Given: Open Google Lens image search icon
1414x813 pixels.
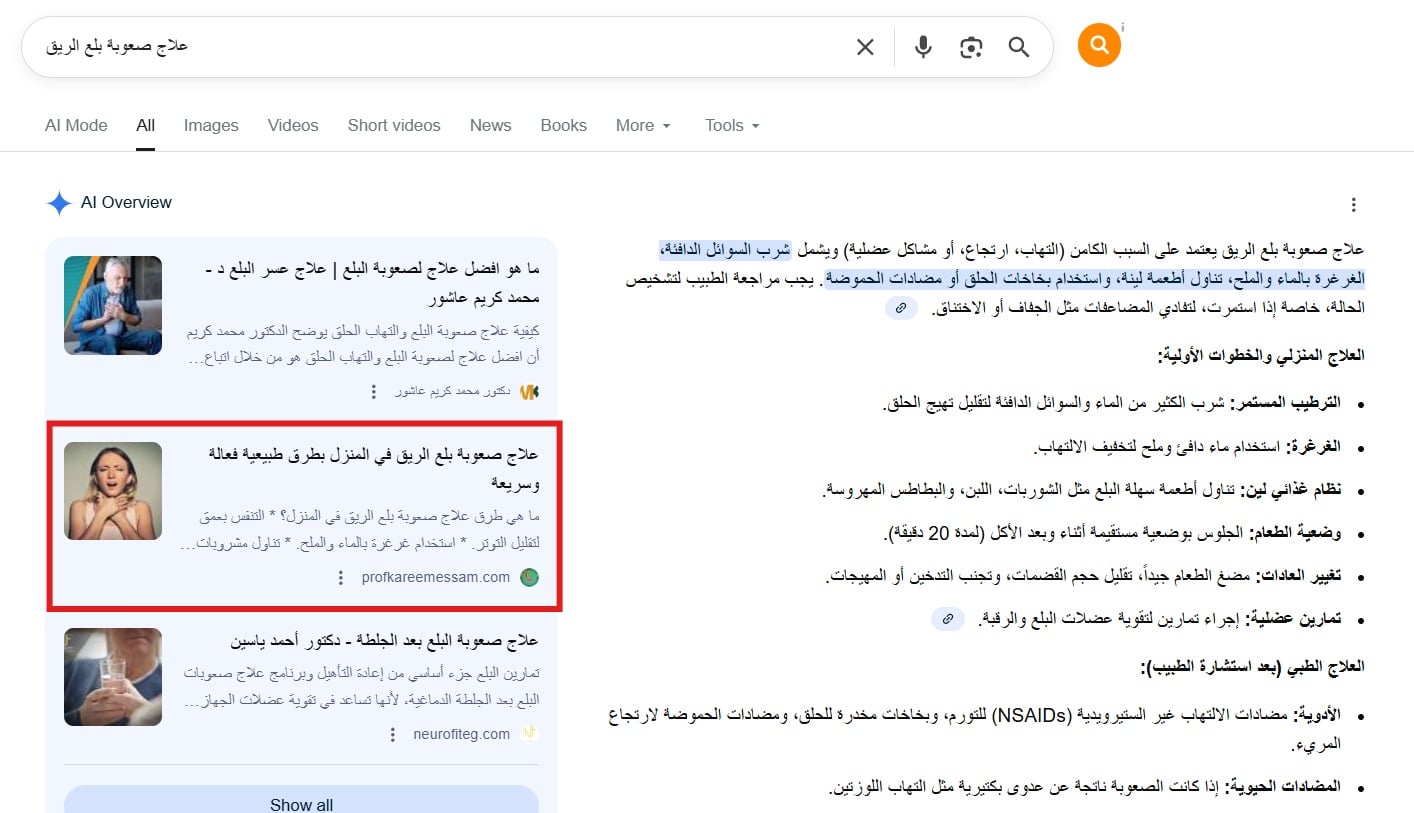Looking at the screenshot, I should 970,47.
